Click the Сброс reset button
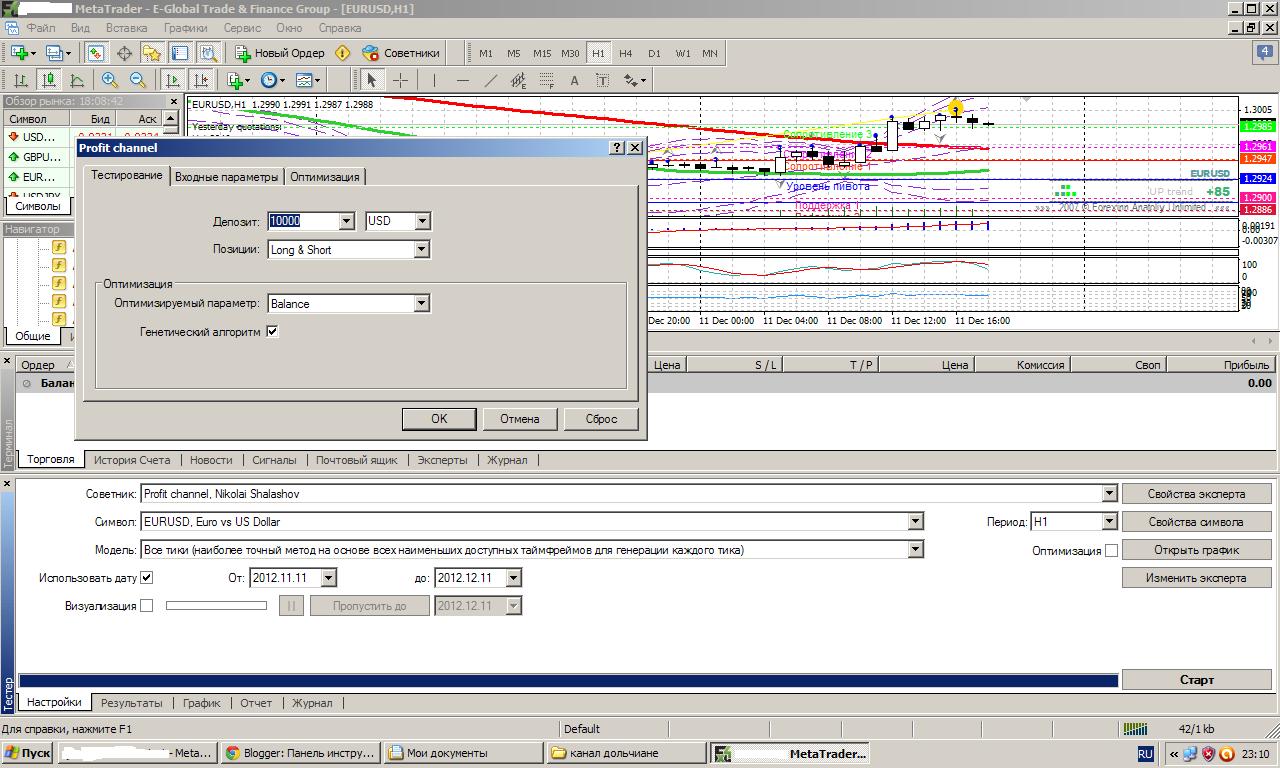 pos(601,419)
